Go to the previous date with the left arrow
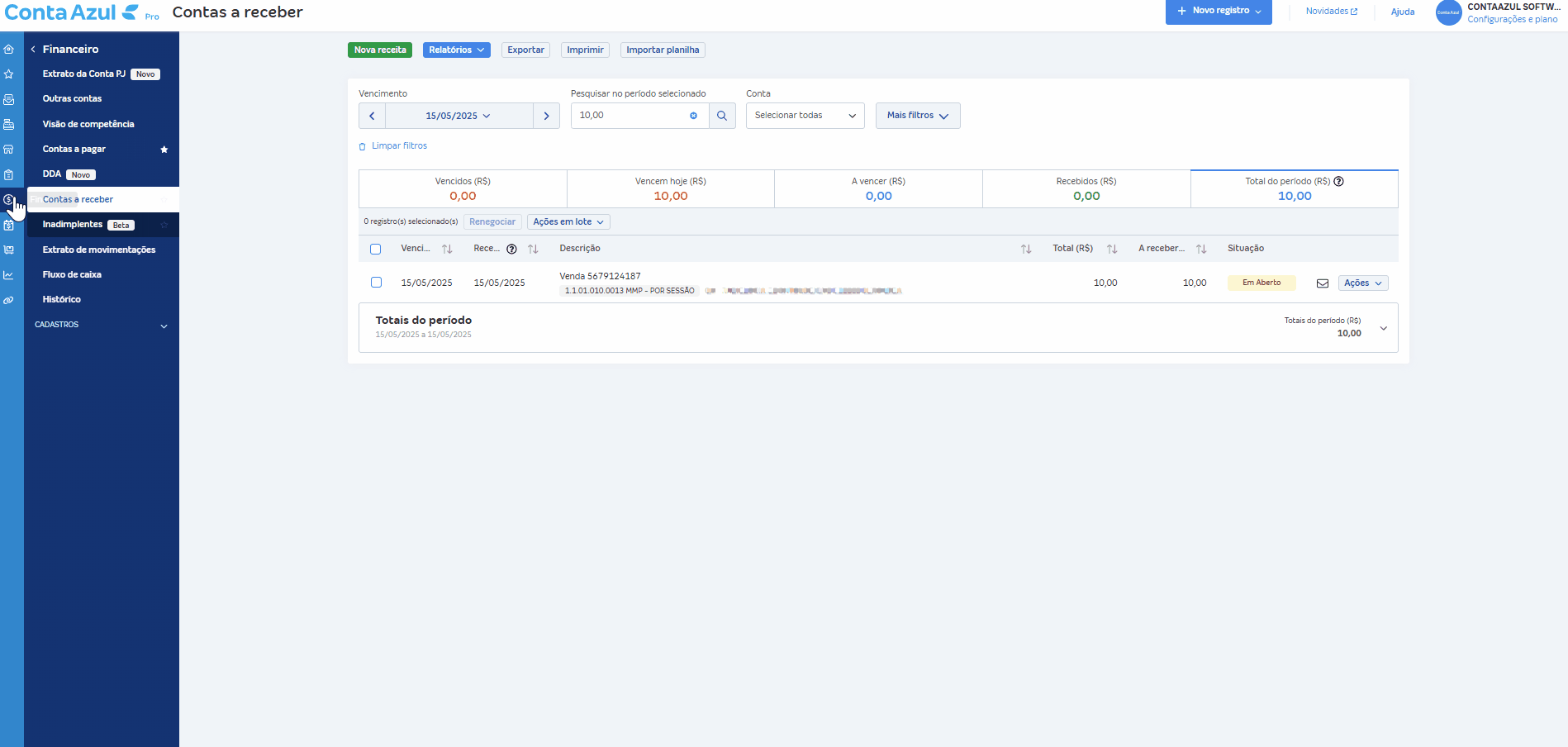Viewport: 1568px width, 747px height. (x=372, y=116)
